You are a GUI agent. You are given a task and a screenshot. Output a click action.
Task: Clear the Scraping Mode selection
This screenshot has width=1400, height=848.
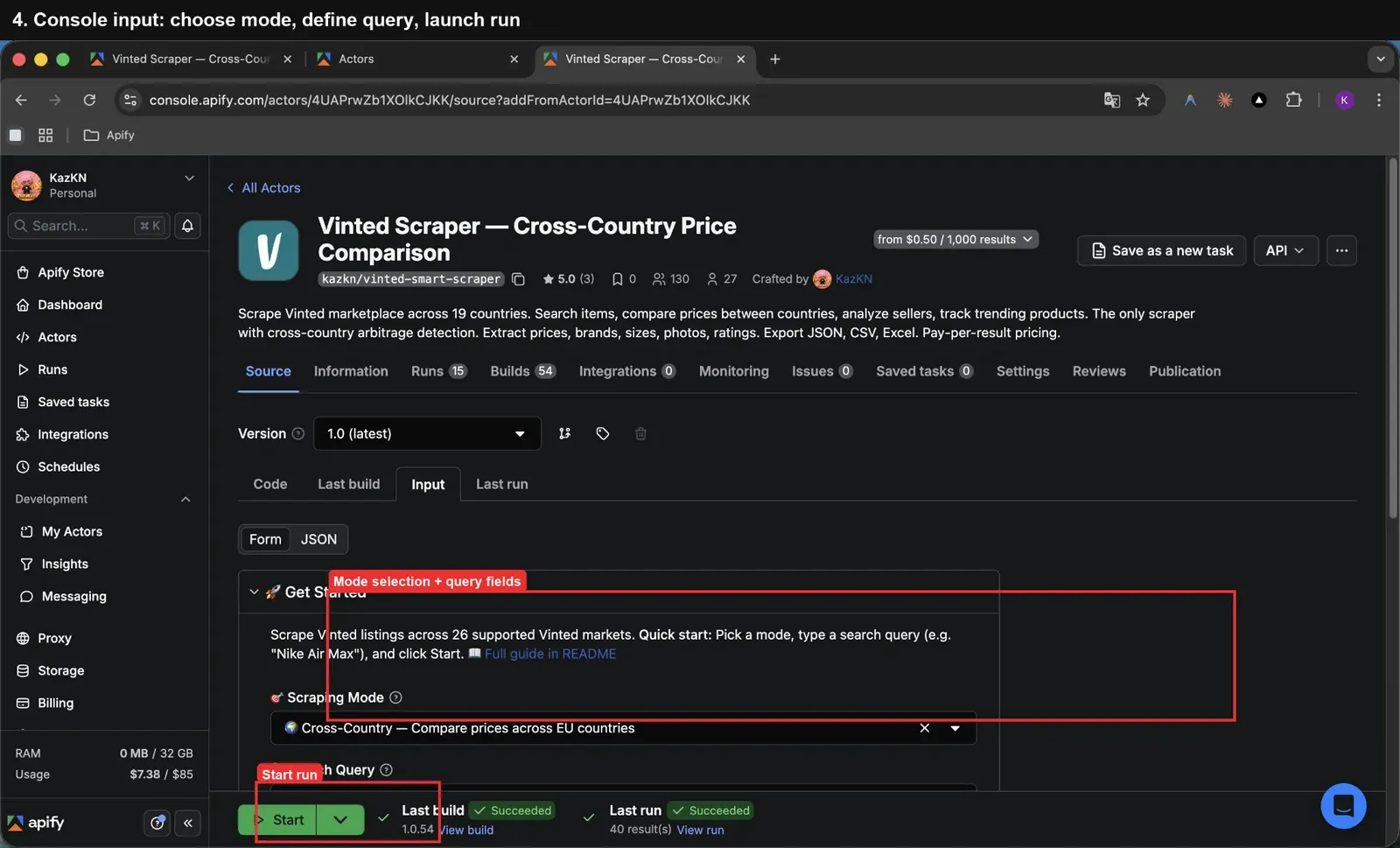(924, 728)
